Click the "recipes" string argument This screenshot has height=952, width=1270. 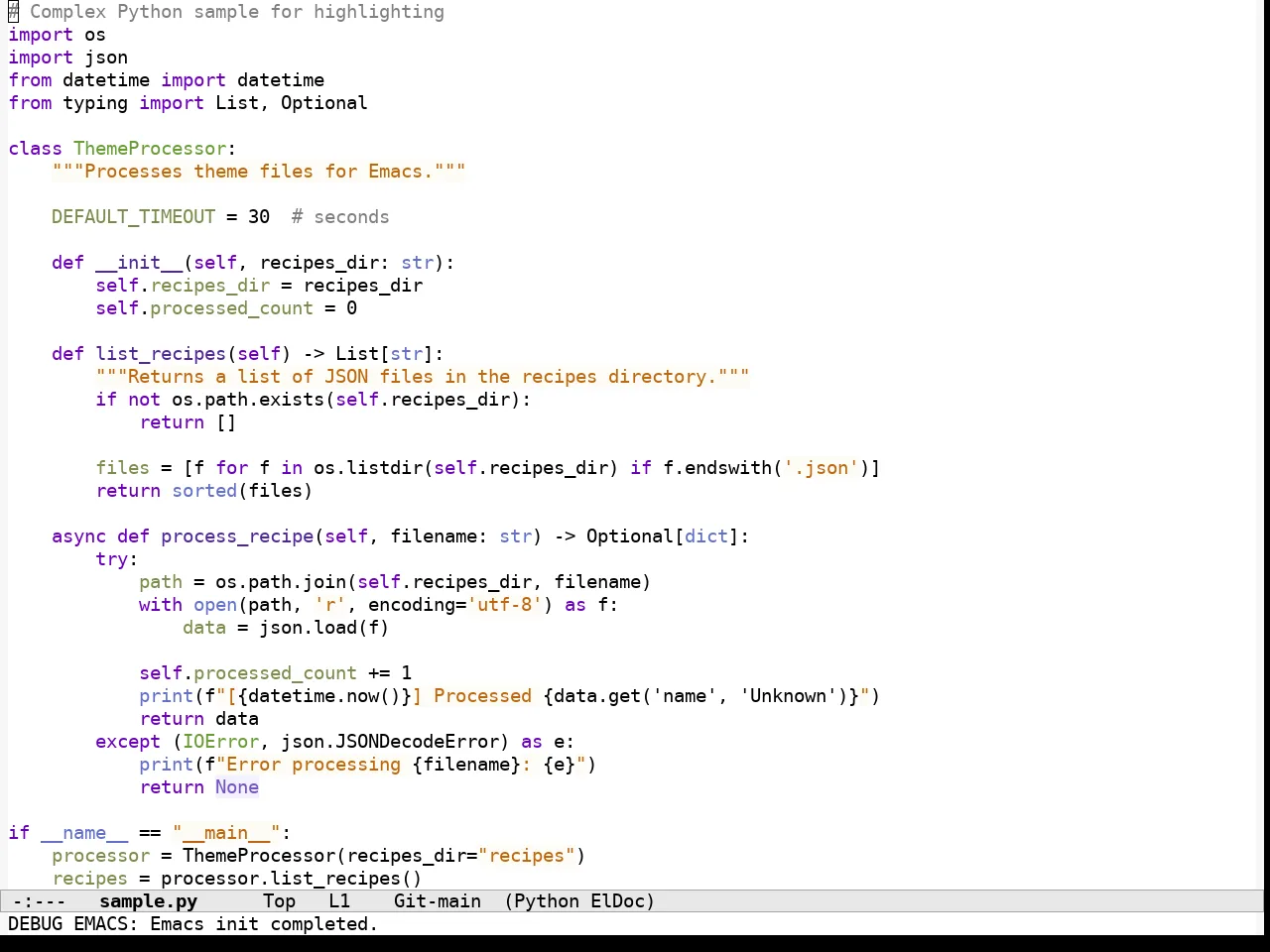point(526,856)
